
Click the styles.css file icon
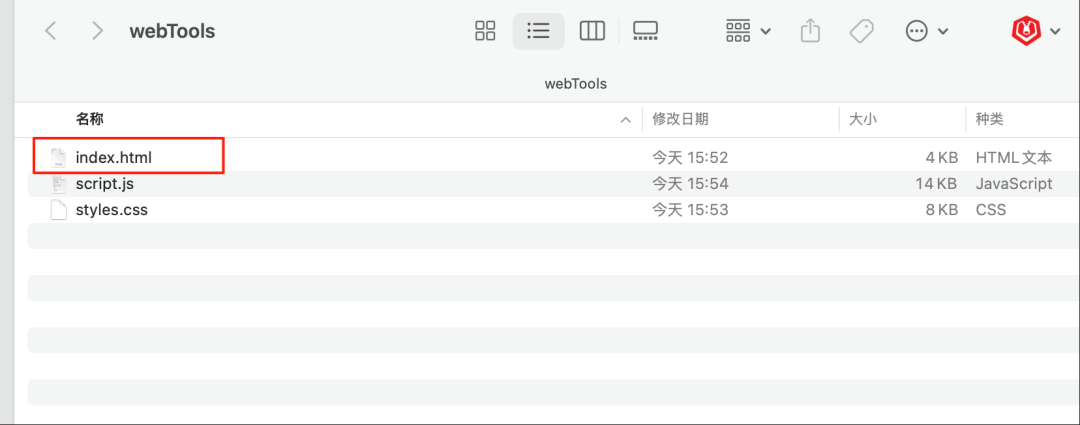[x=59, y=210]
